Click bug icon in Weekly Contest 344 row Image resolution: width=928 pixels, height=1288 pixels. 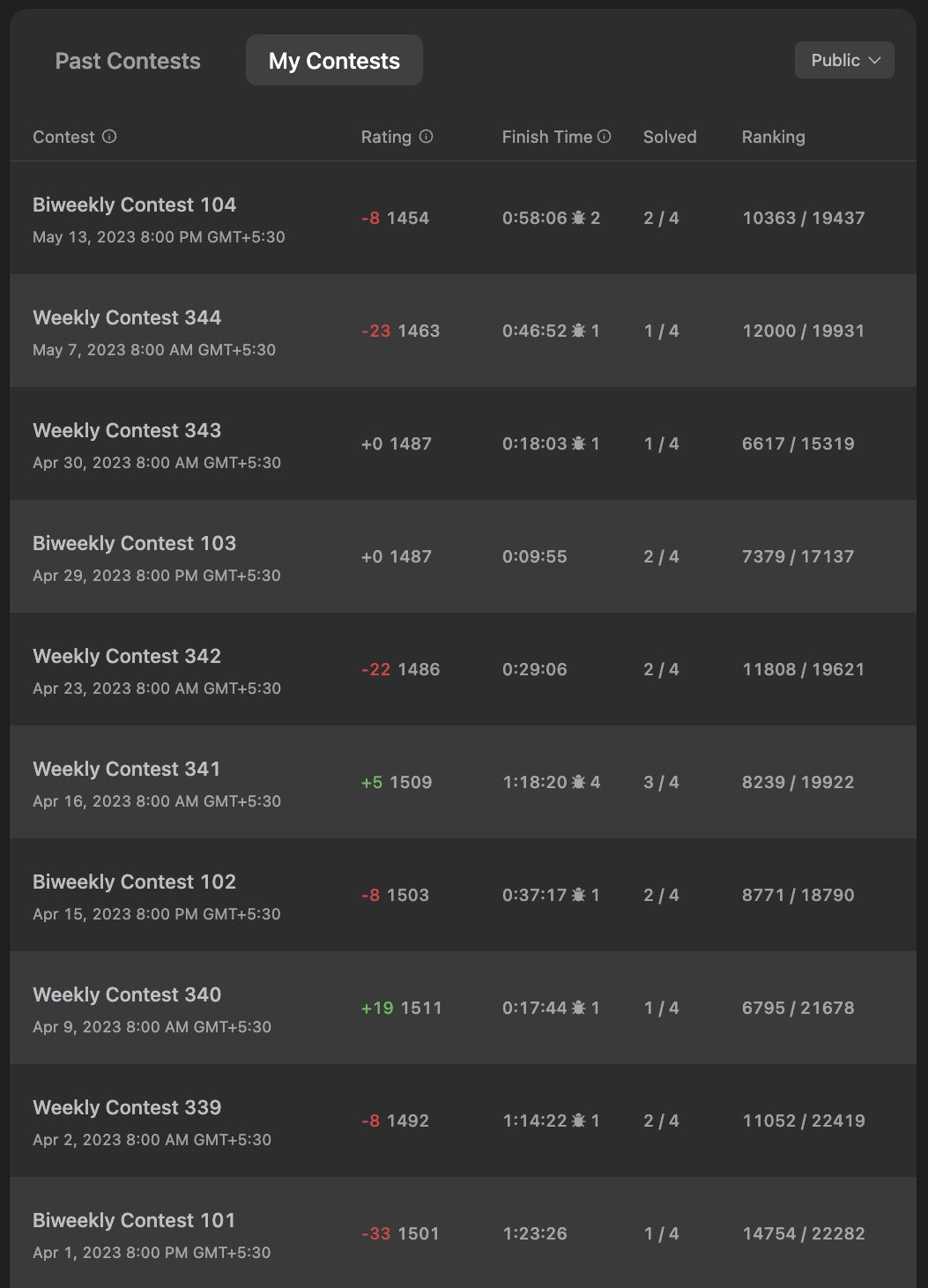pyautogui.click(x=579, y=331)
